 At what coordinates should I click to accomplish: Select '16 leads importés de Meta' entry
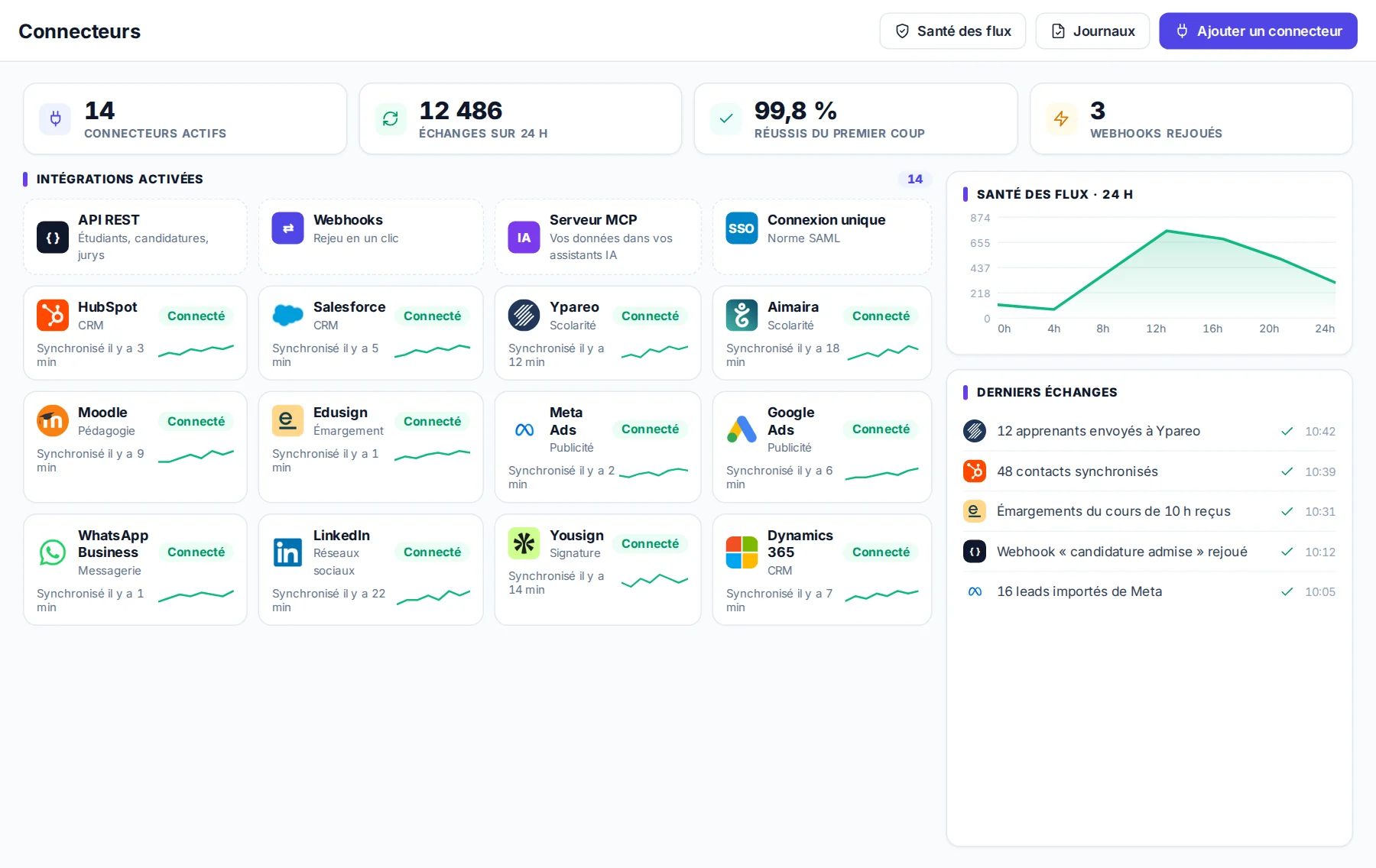[x=1149, y=591]
